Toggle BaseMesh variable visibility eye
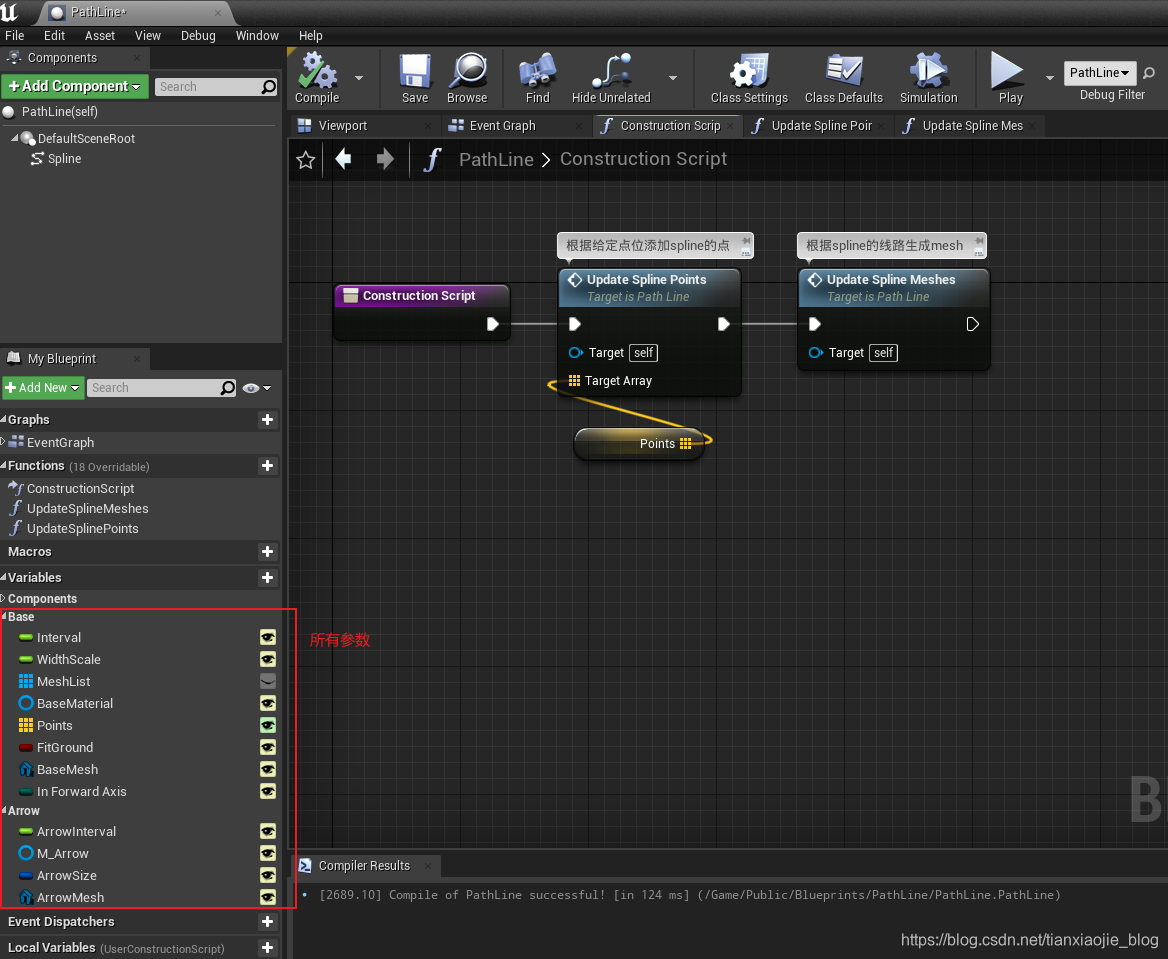 point(267,769)
